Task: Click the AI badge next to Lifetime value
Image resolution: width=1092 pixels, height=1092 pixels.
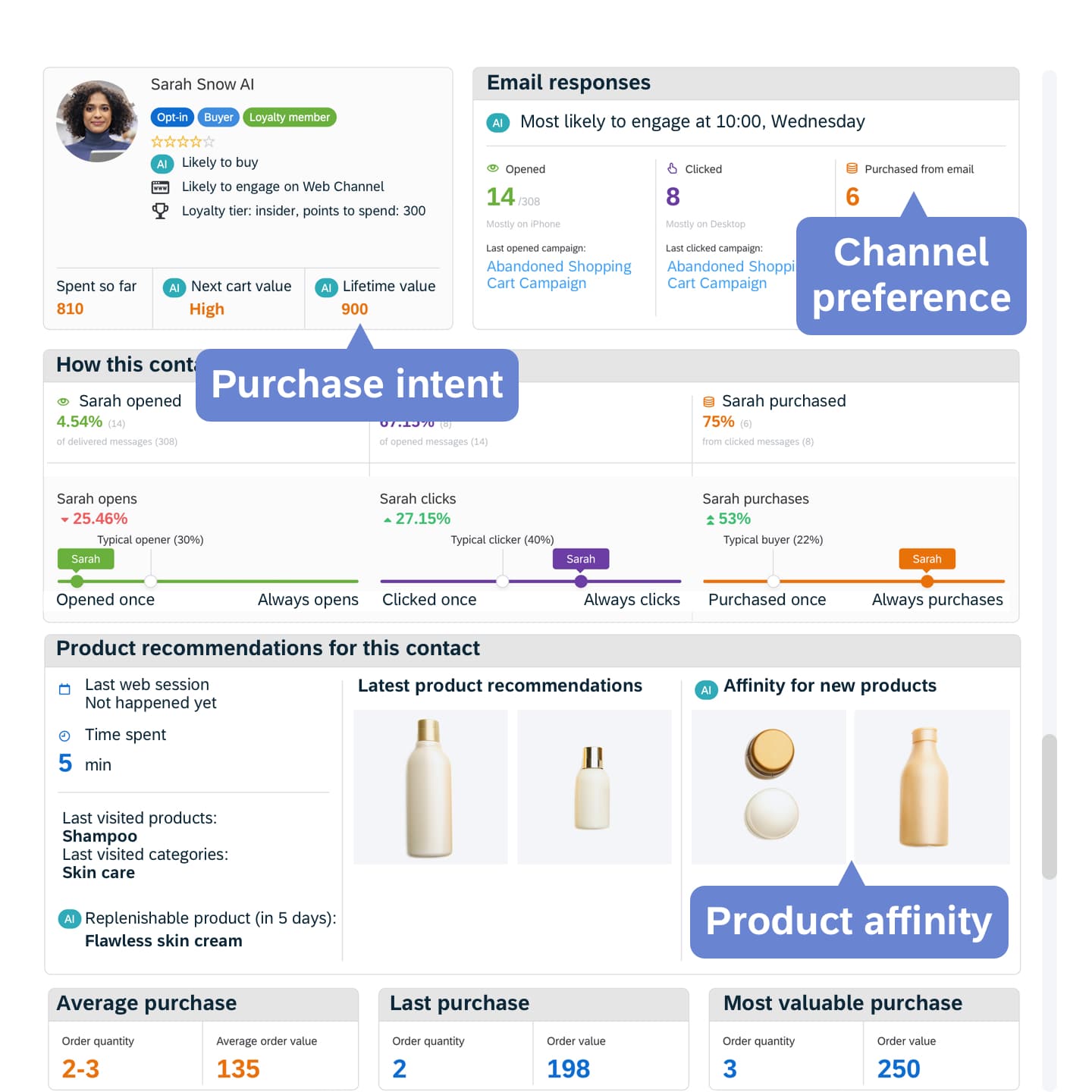Action: 327,287
